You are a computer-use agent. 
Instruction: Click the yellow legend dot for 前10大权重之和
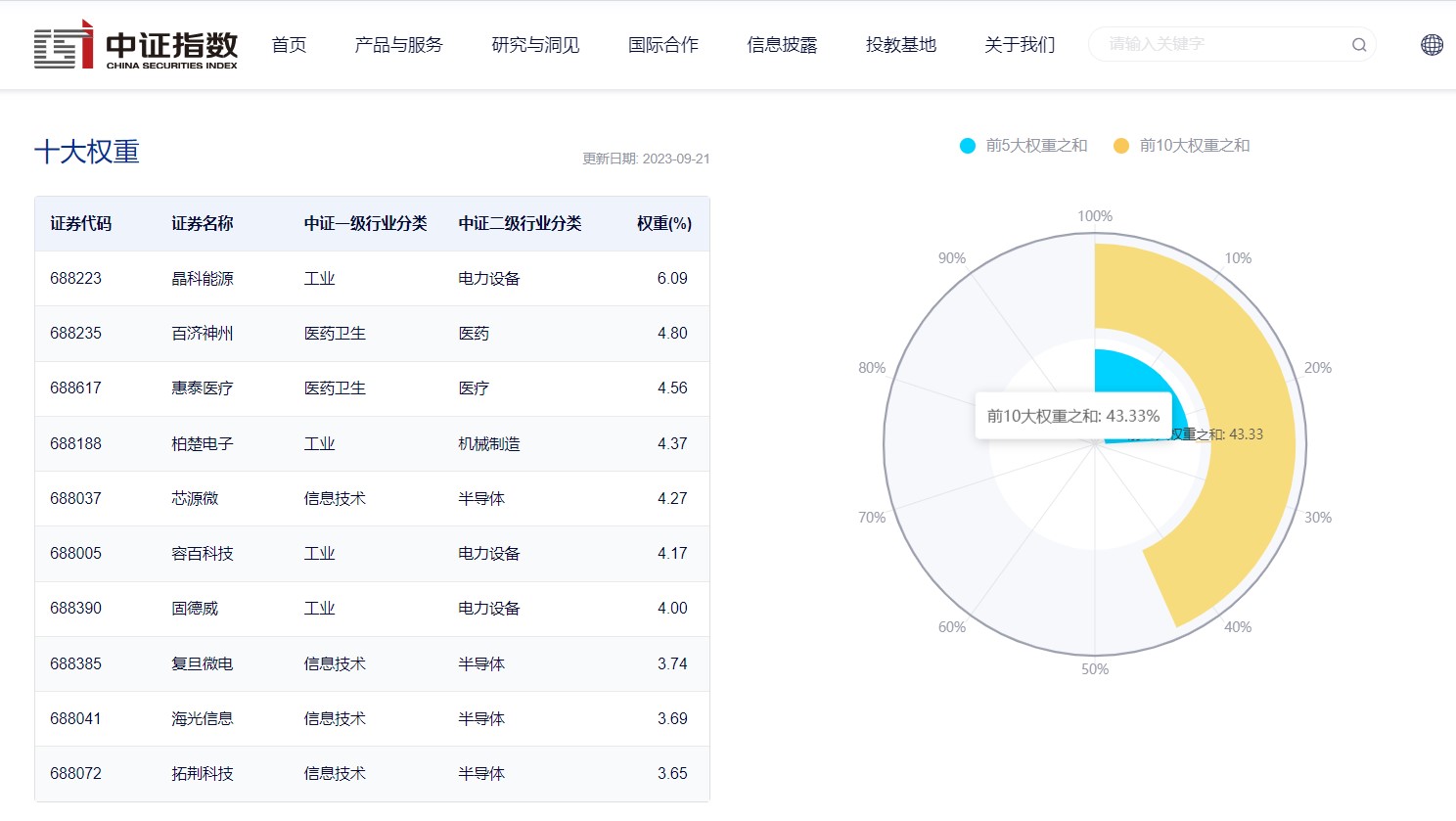[1120, 145]
